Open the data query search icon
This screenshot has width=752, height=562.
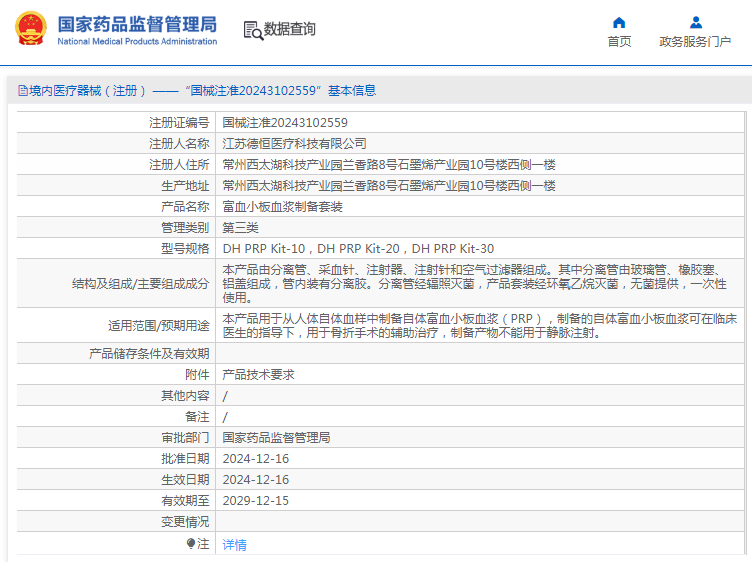pyautogui.click(x=253, y=30)
